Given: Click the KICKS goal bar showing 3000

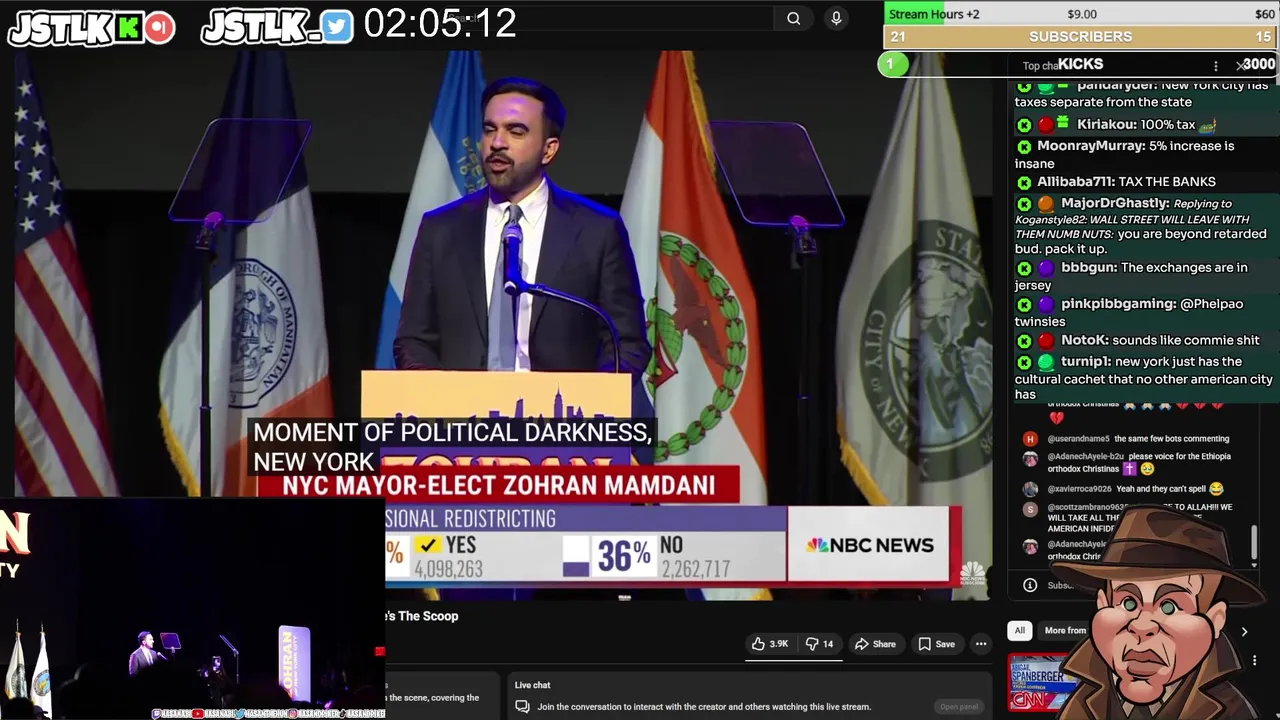Looking at the screenshot, I should [1080, 65].
